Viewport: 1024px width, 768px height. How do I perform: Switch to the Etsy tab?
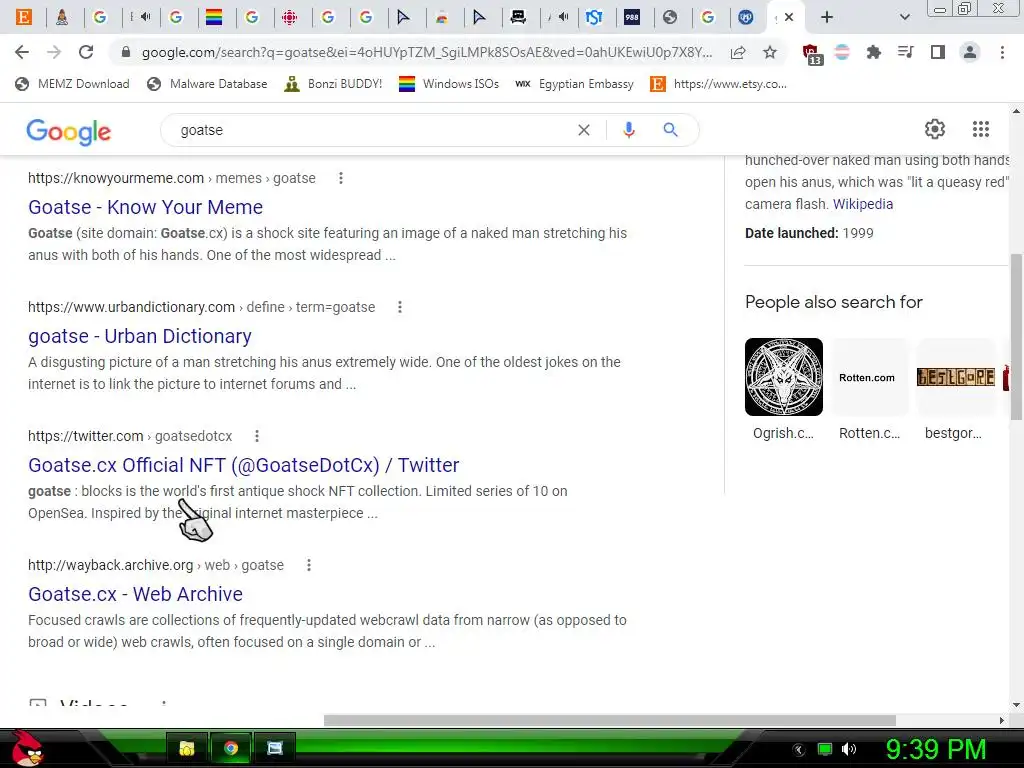coord(24,17)
